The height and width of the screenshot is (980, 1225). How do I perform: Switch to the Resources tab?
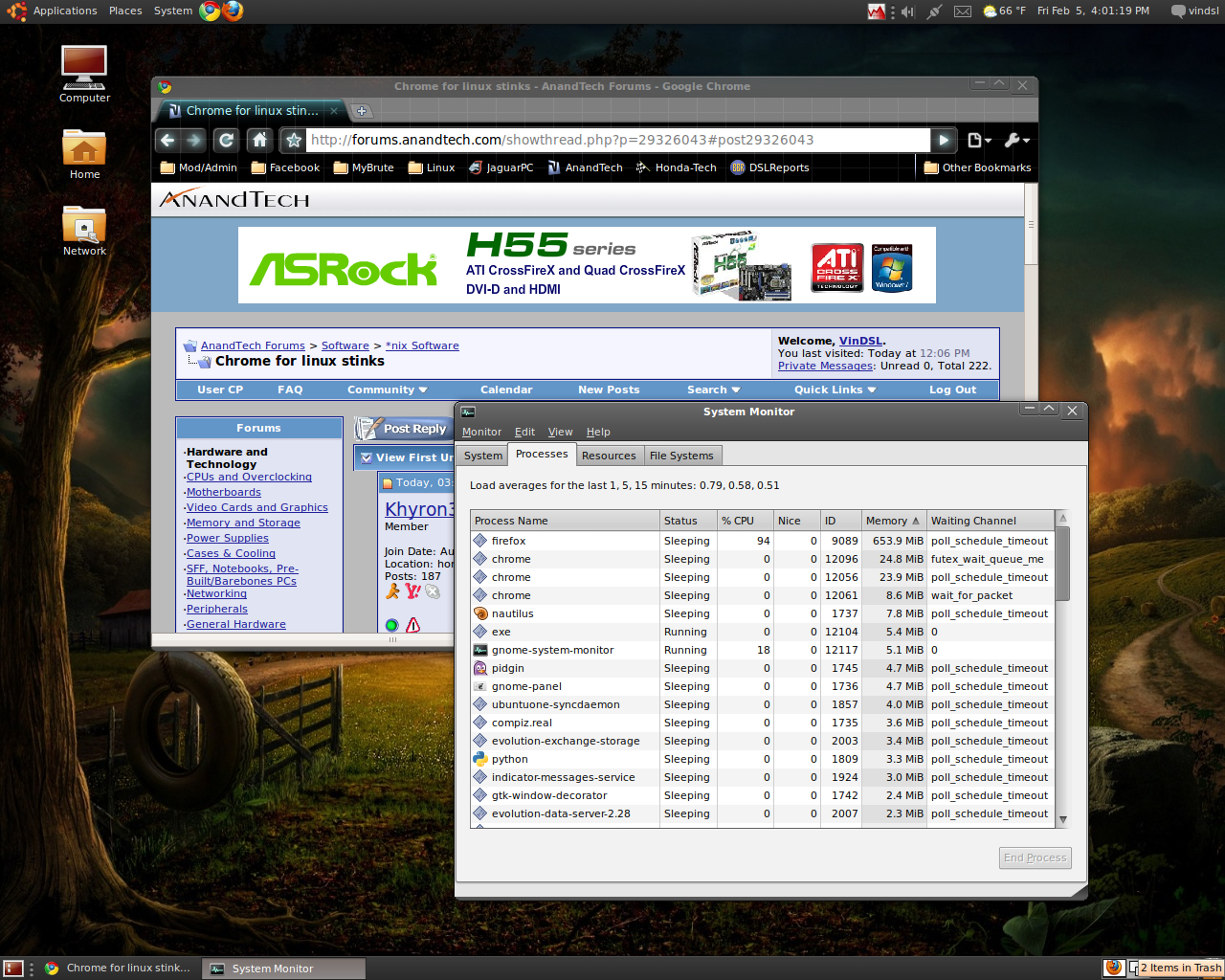pos(609,456)
